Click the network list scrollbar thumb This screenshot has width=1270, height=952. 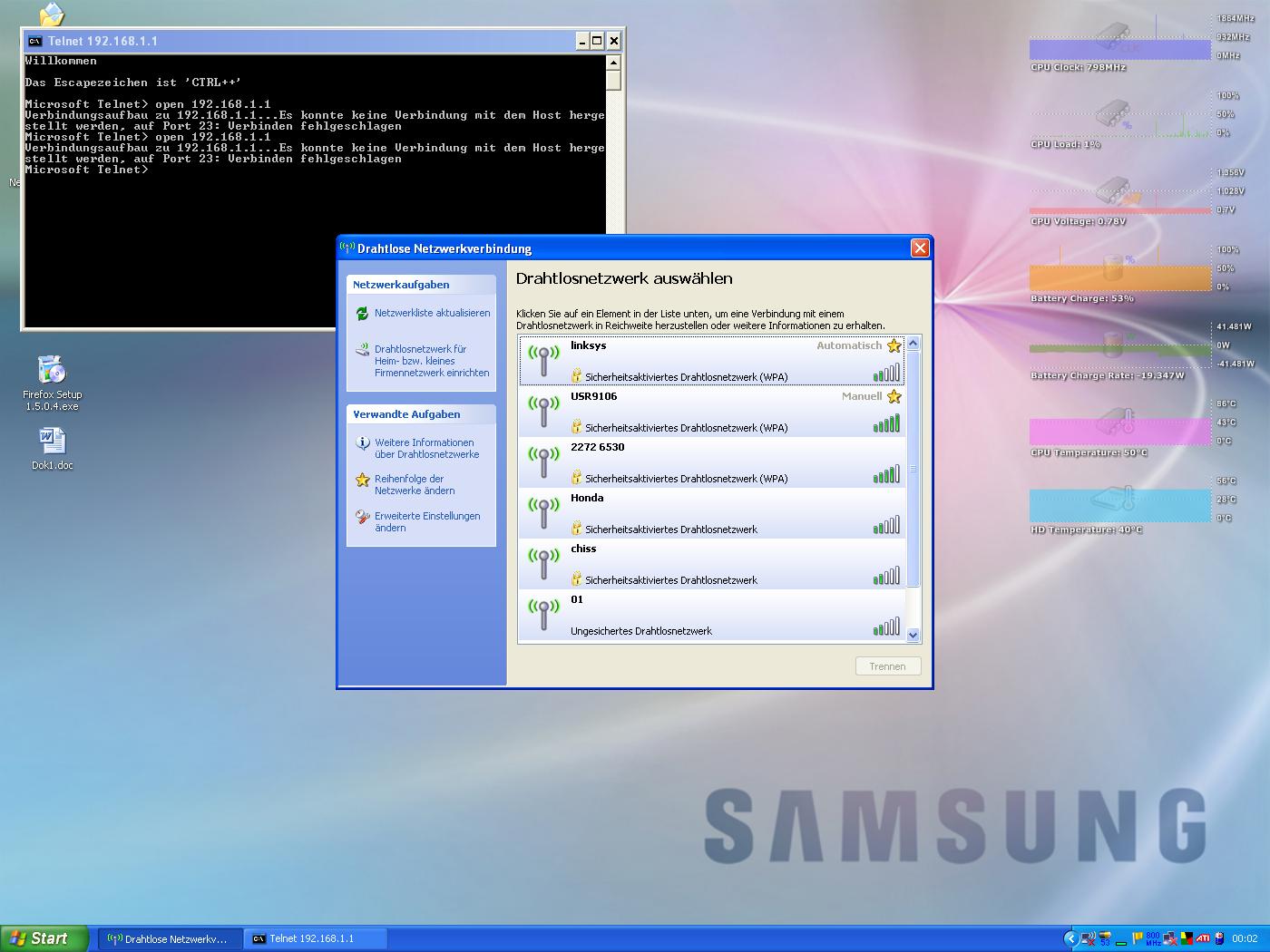click(913, 469)
